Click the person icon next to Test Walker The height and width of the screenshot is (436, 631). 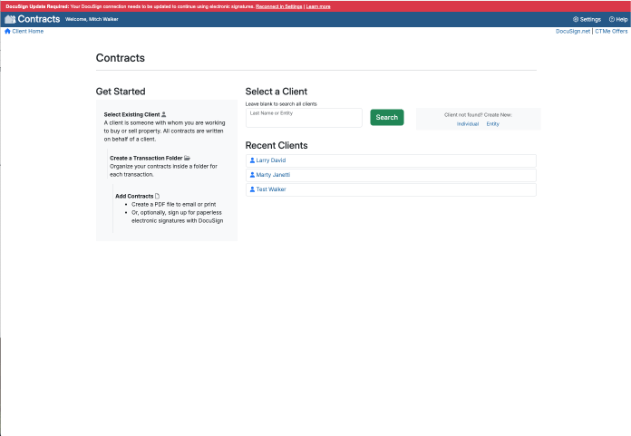pos(252,189)
